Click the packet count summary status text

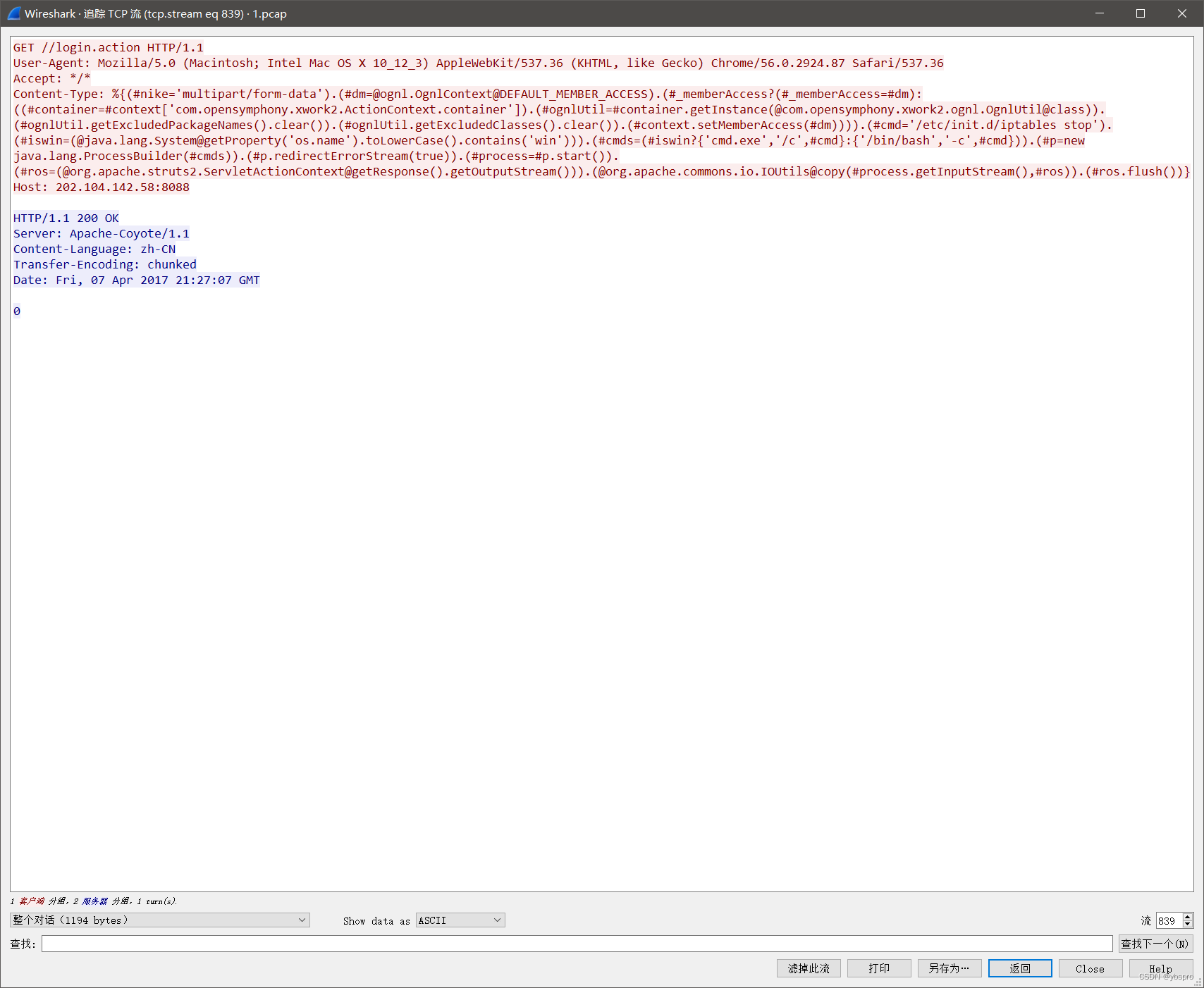[x=94, y=901]
